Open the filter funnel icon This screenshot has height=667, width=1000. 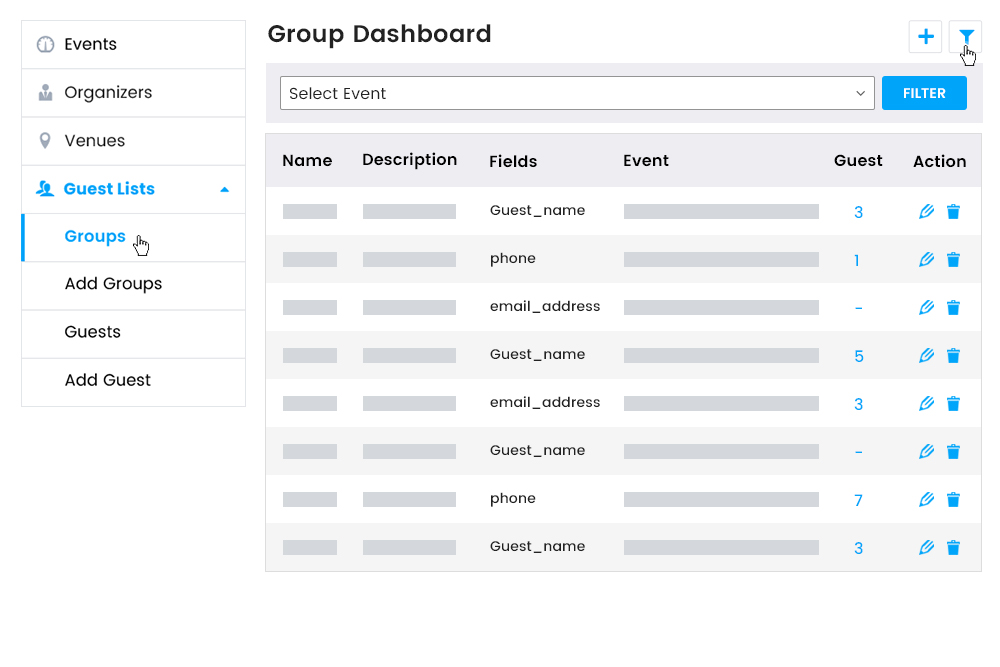pos(965,36)
